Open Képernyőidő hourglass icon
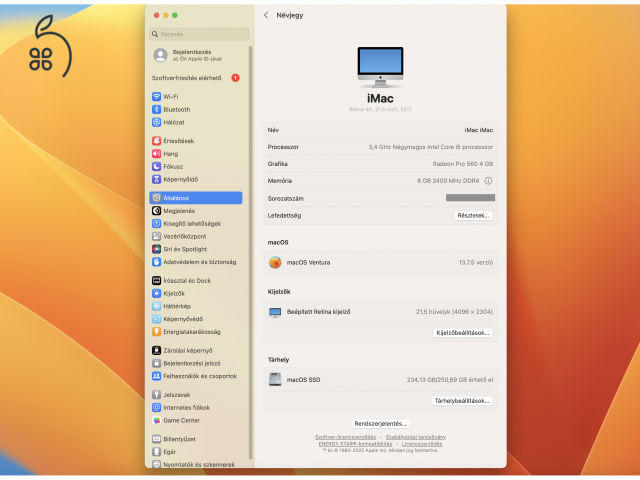The height and width of the screenshot is (480, 640). point(156,179)
